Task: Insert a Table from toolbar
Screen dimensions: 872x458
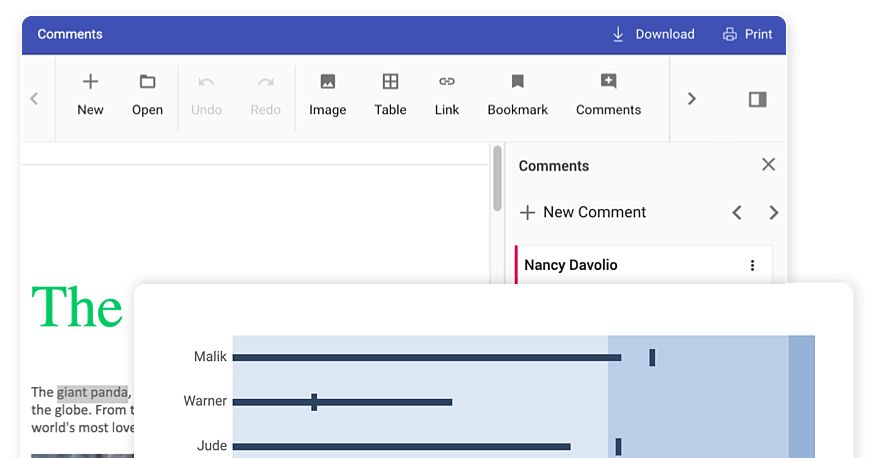Action: 390,95
